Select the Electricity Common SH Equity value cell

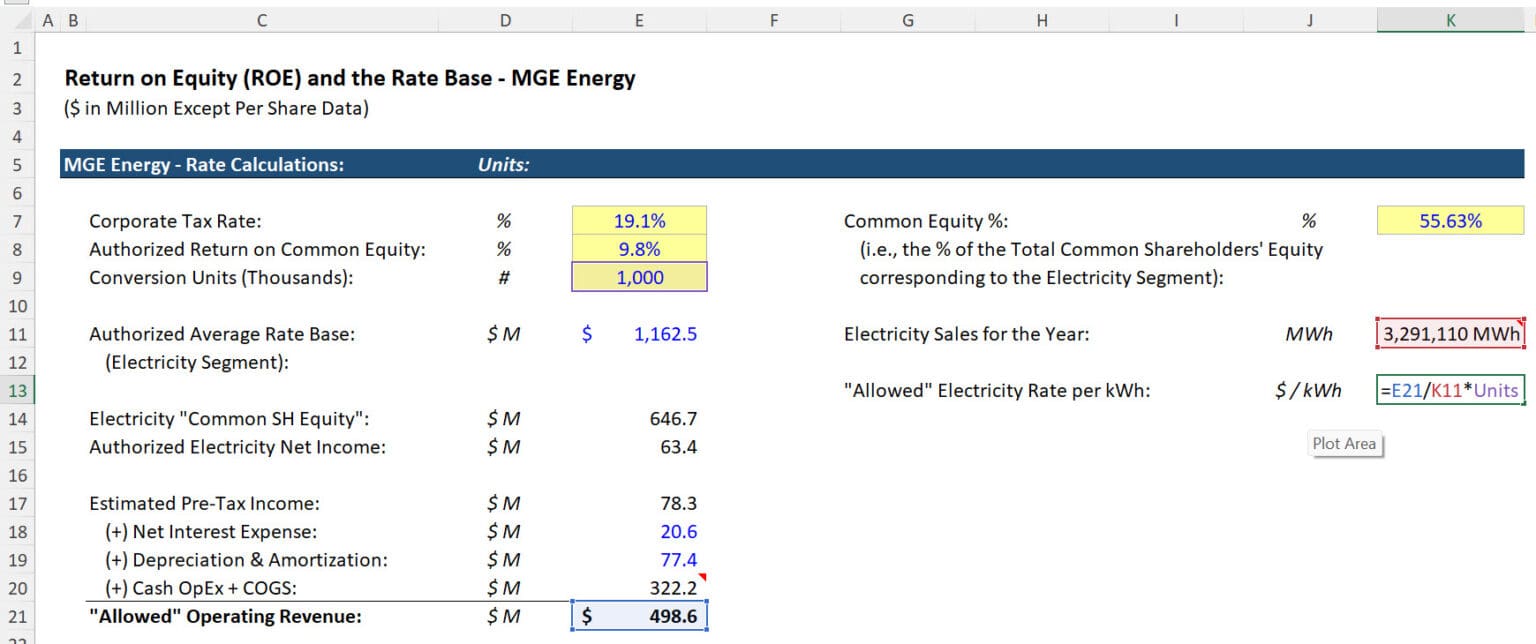(665, 418)
